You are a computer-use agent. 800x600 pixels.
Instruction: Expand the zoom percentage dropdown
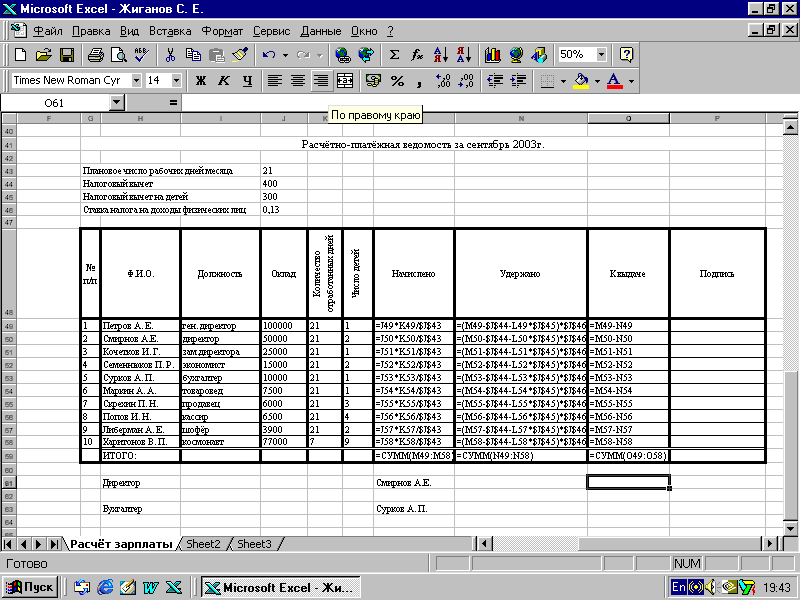600,55
